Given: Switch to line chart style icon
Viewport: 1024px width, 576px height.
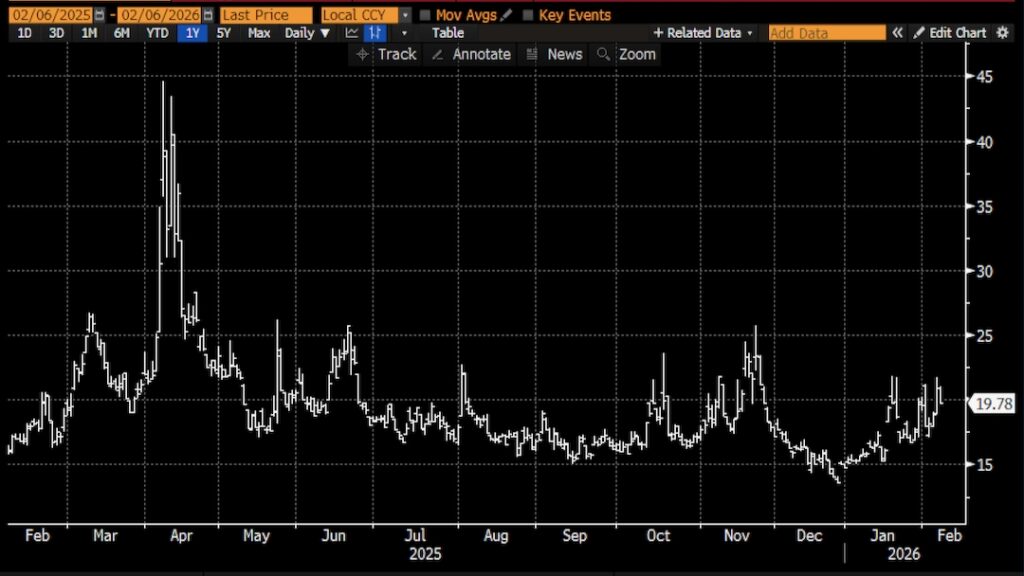Looking at the screenshot, I should tap(352, 33).
